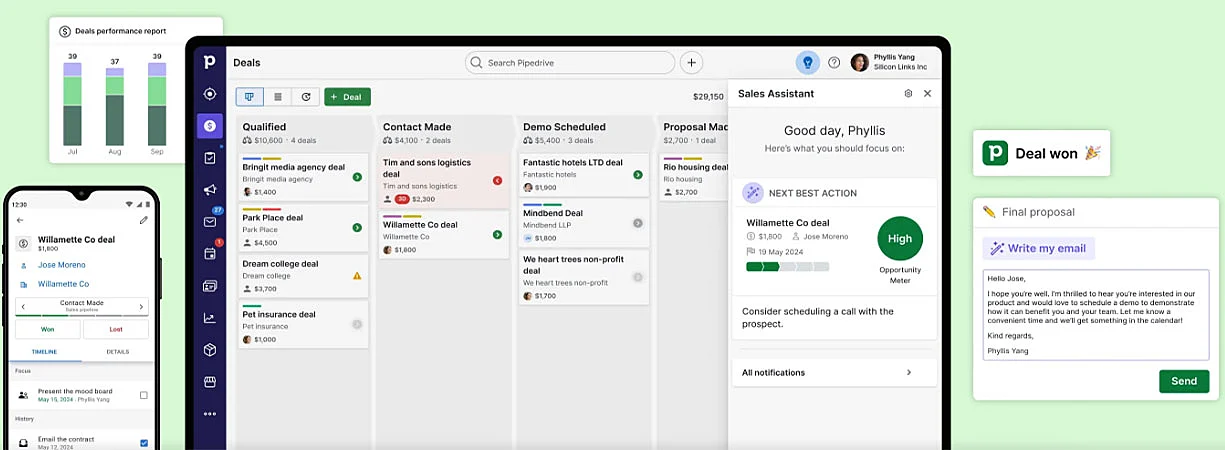
Task: Open the Products box icon in sidebar
Action: coord(210,350)
